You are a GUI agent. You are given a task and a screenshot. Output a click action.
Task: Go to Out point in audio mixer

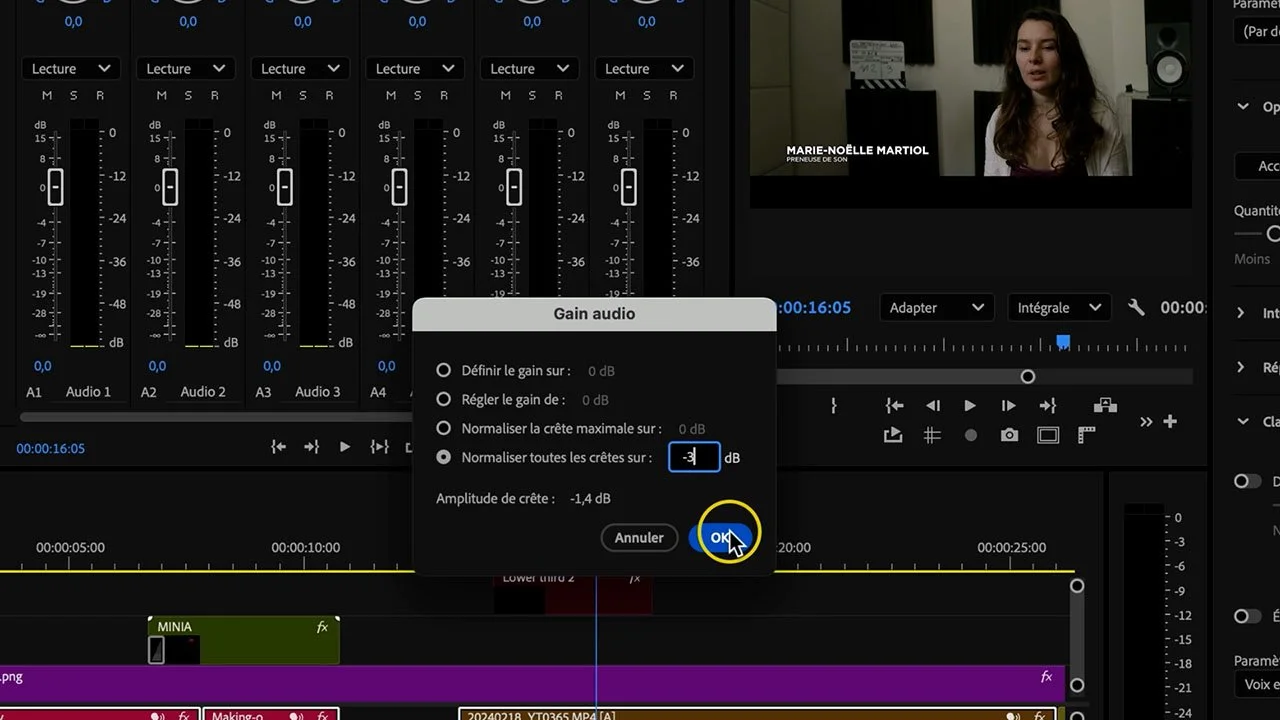[x=312, y=447]
